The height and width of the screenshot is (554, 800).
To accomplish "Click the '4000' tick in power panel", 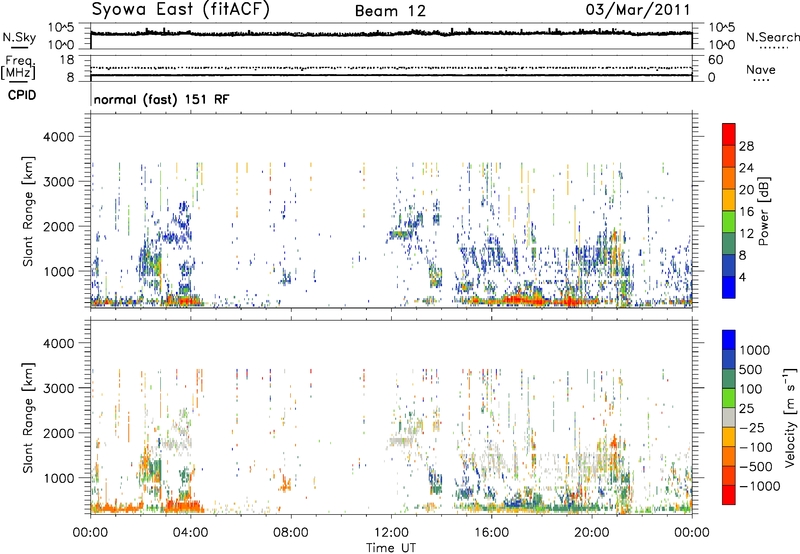I will tap(59, 137).
